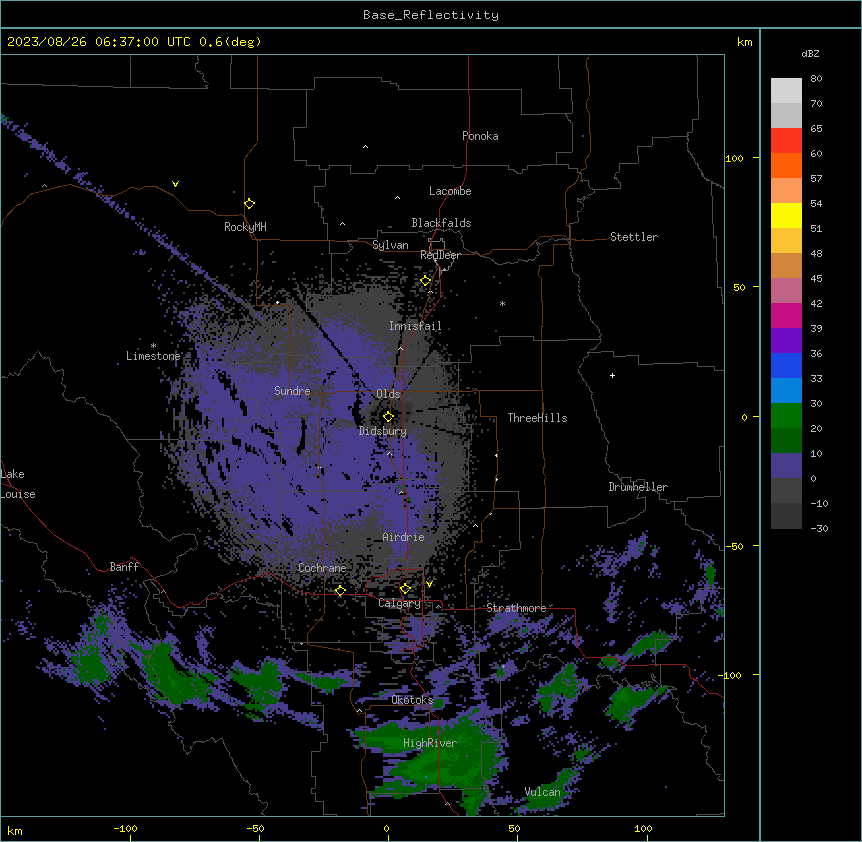Click the Drumheller label
Screen dimensions: 862x842
click(638, 487)
